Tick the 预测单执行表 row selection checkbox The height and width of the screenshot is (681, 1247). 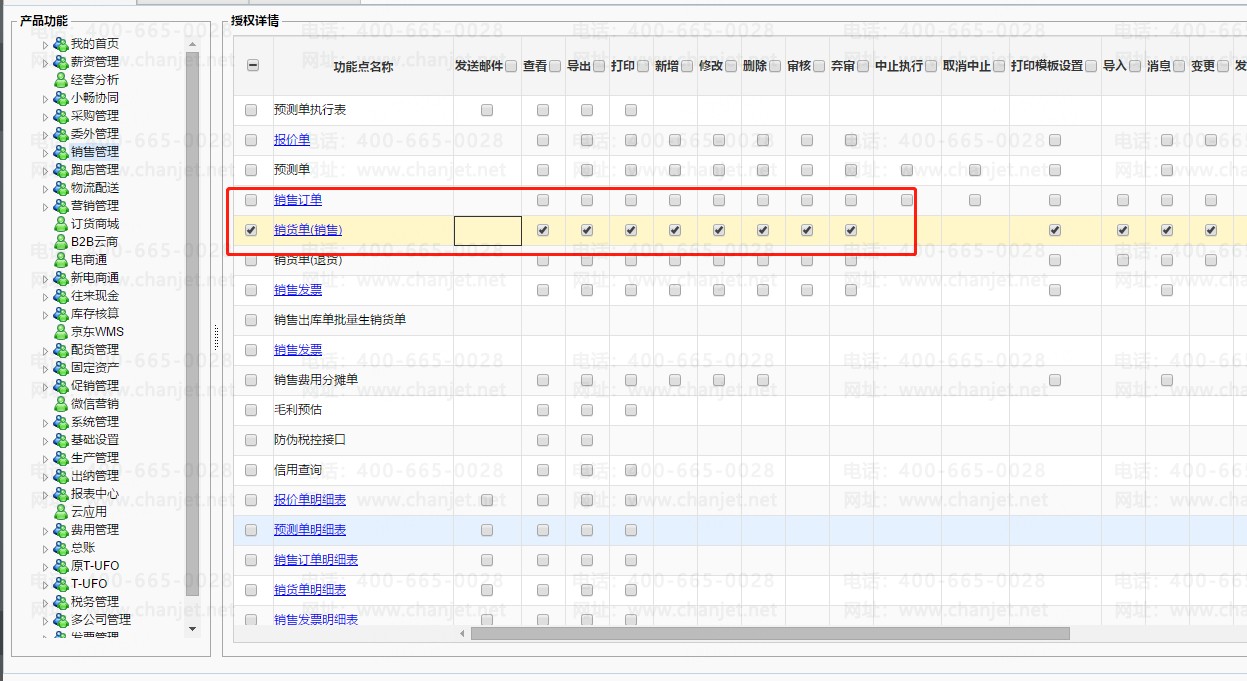[251, 110]
